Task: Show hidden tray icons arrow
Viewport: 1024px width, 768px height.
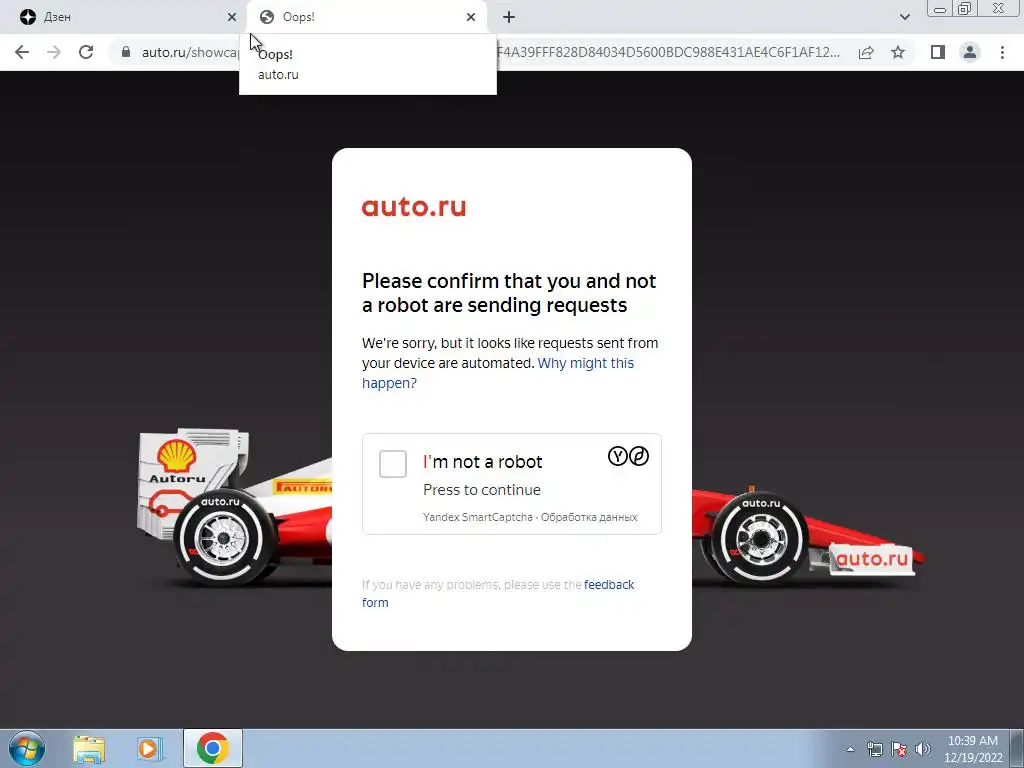Action: (x=850, y=749)
